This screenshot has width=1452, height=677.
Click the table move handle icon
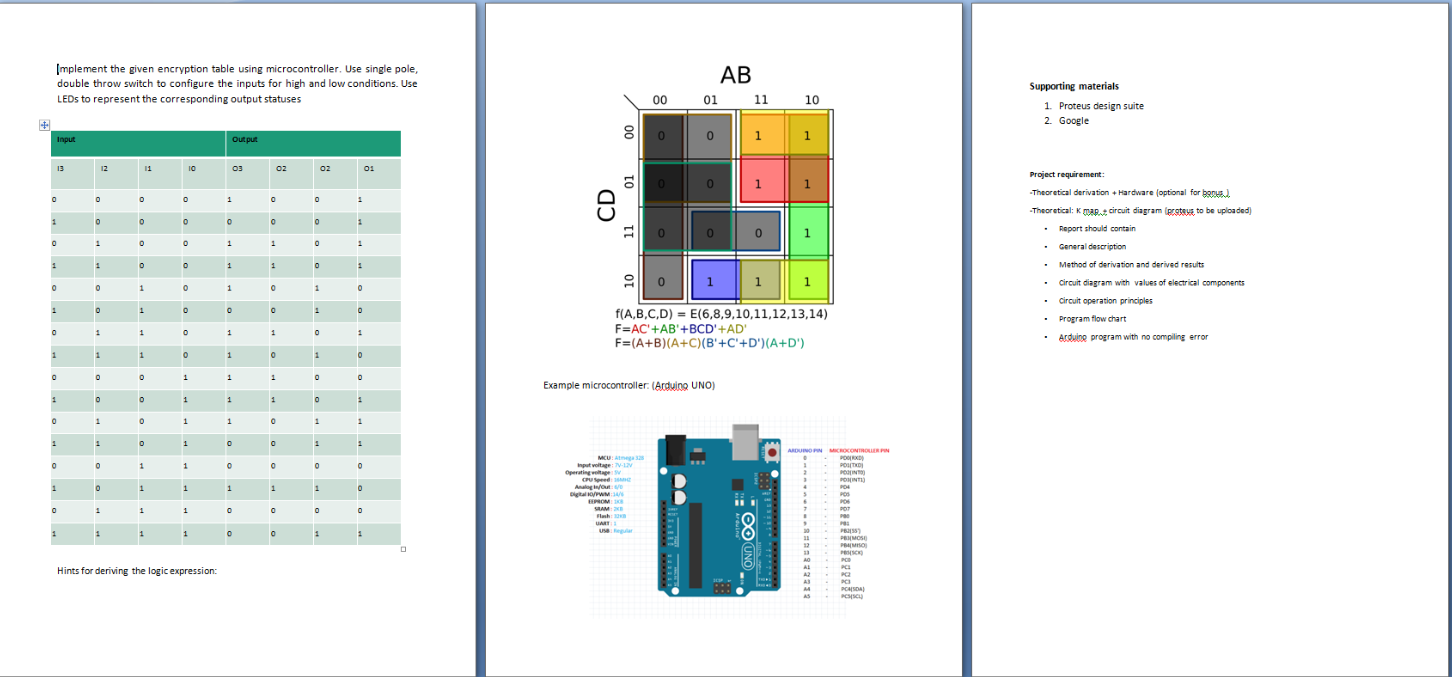tap(44, 125)
